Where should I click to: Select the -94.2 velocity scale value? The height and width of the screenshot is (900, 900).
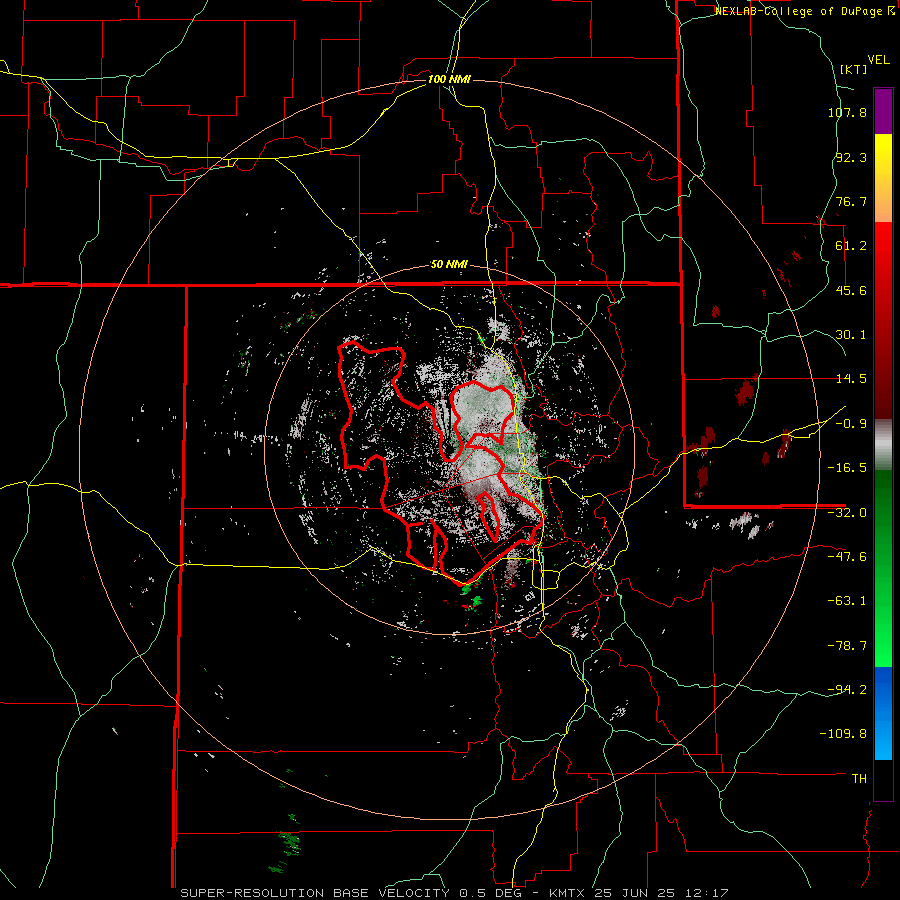coord(847,690)
